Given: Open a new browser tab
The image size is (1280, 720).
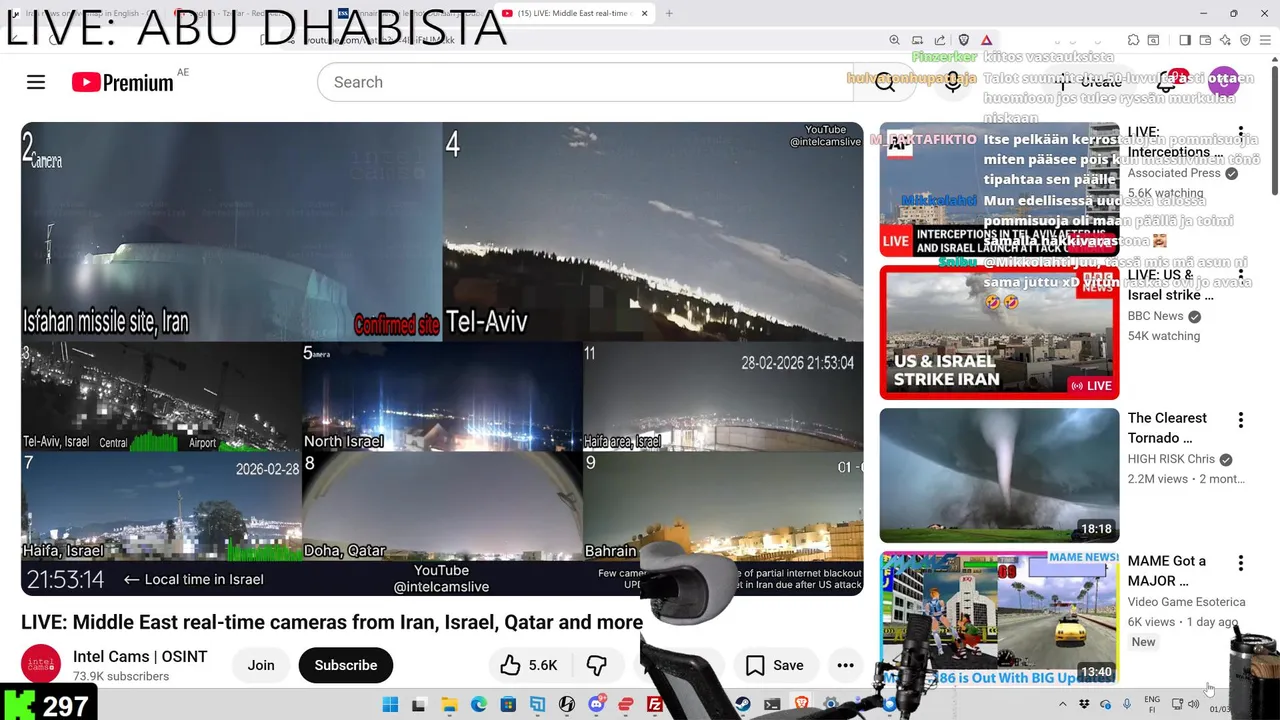Looking at the screenshot, I should [669, 13].
